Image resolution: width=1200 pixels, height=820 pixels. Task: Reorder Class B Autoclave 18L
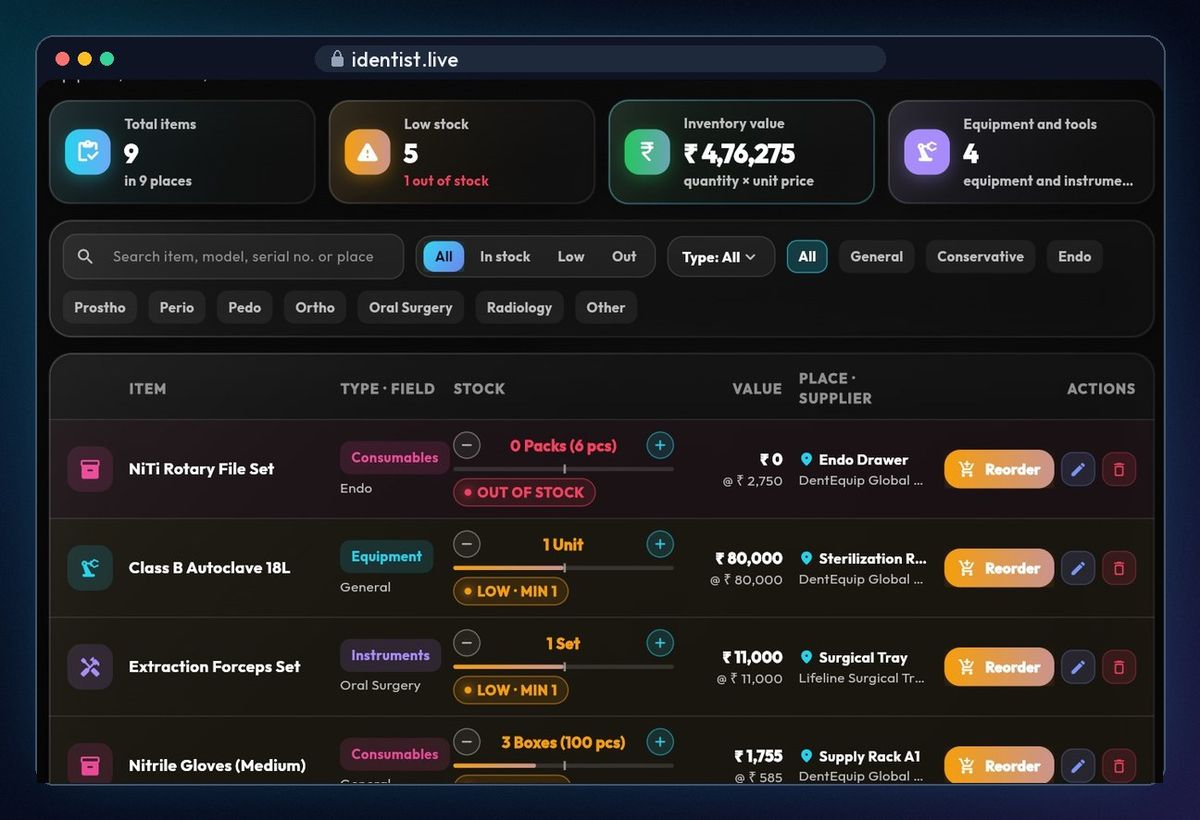(999, 568)
